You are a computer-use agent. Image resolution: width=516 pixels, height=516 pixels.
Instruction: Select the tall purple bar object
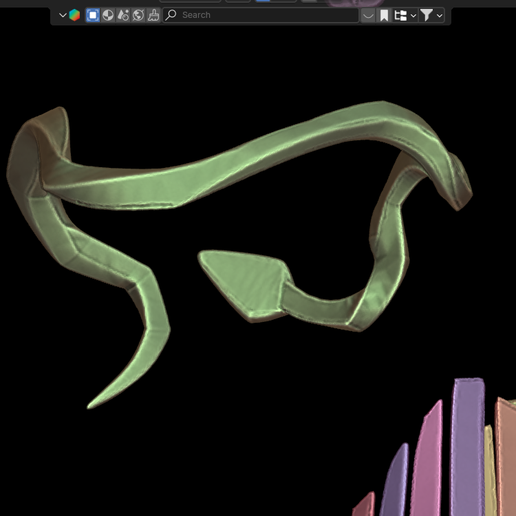468,447
